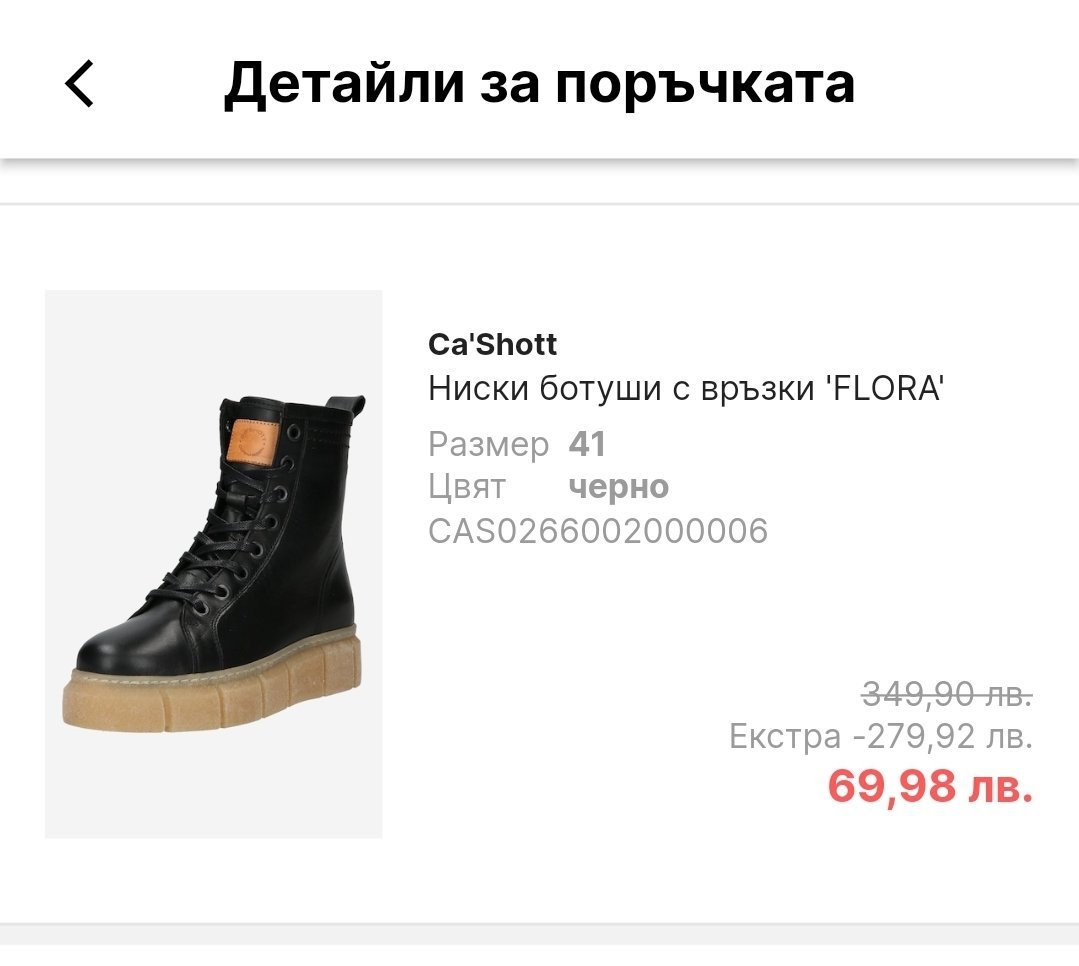This screenshot has width=1079, height=966.
Task: Tap the 'Цвят' color label
Action: click(467, 487)
